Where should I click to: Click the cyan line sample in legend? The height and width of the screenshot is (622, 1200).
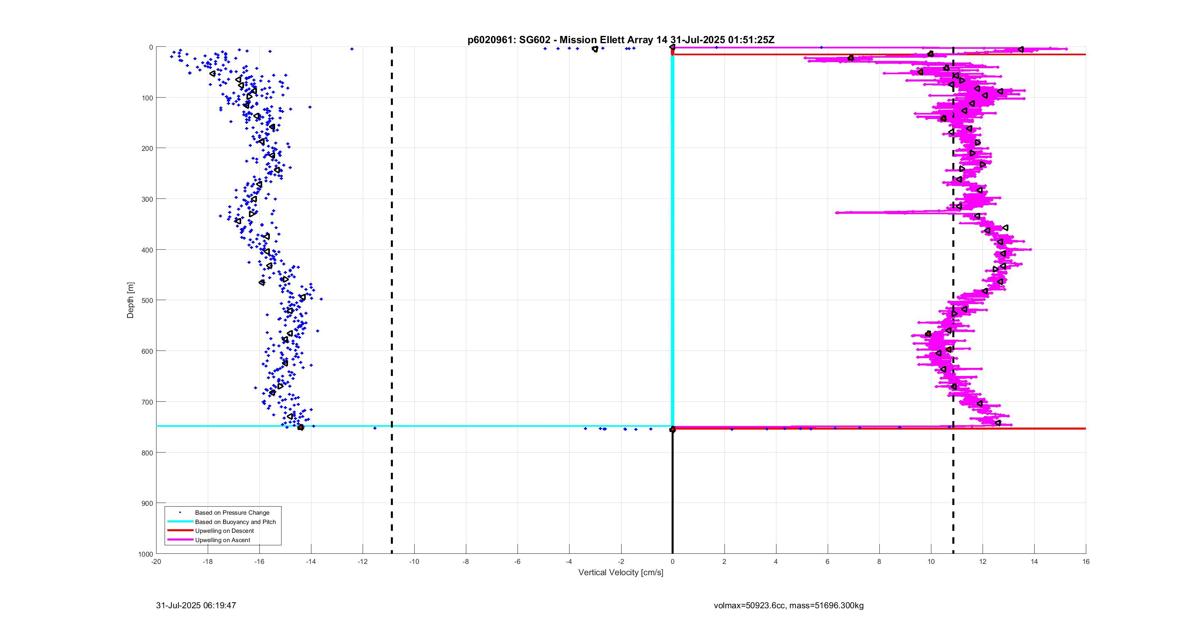pyautogui.click(x=179, y=521)
